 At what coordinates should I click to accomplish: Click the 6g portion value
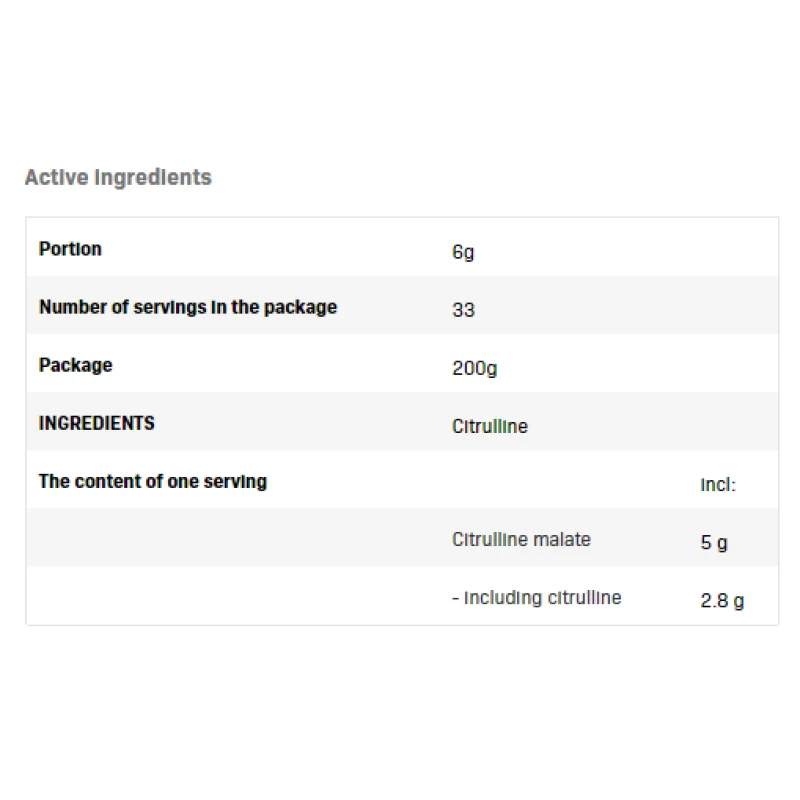pyautogui.click(x=463, y=252)
